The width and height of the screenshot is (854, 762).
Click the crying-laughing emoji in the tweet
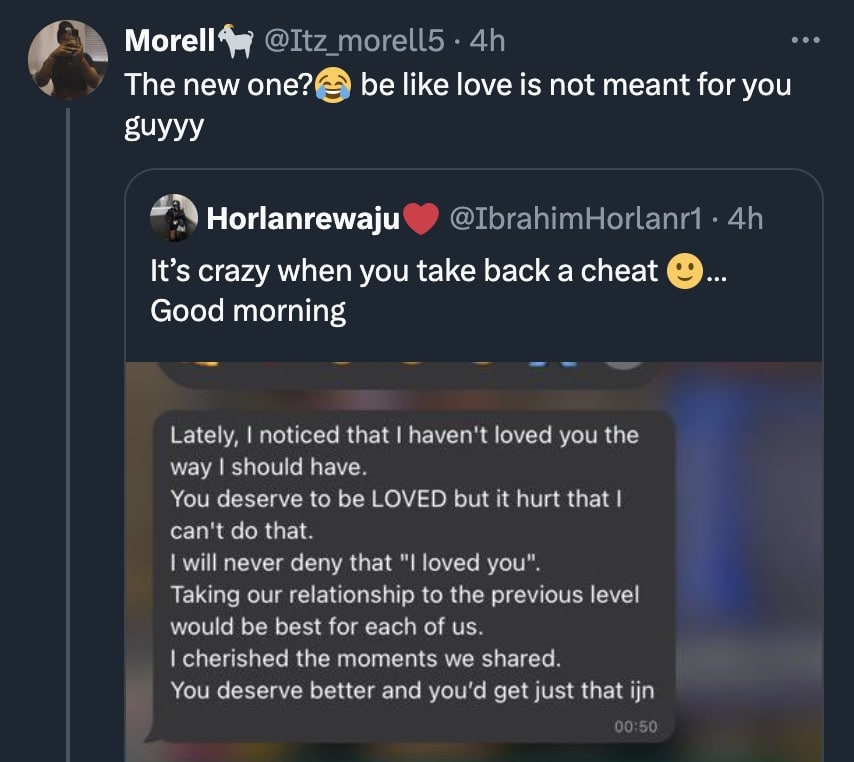coord(335,86)
